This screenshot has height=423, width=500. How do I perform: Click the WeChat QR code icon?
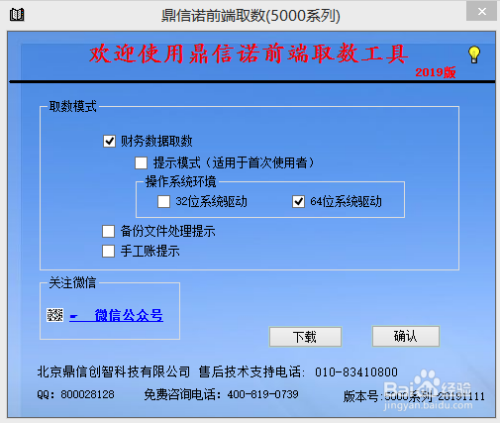[x=55, y=315]
